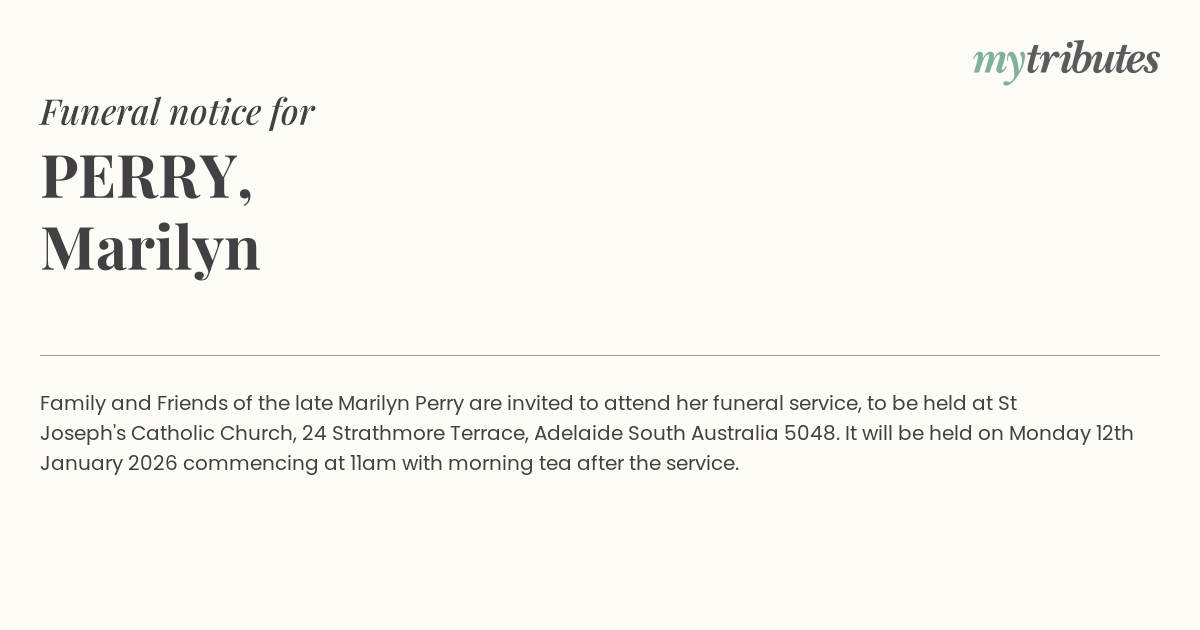Click "Monday 12th" in the service date
Image resolution: width=1200 pixels, height=630 pixels.
click(1071, 434)
